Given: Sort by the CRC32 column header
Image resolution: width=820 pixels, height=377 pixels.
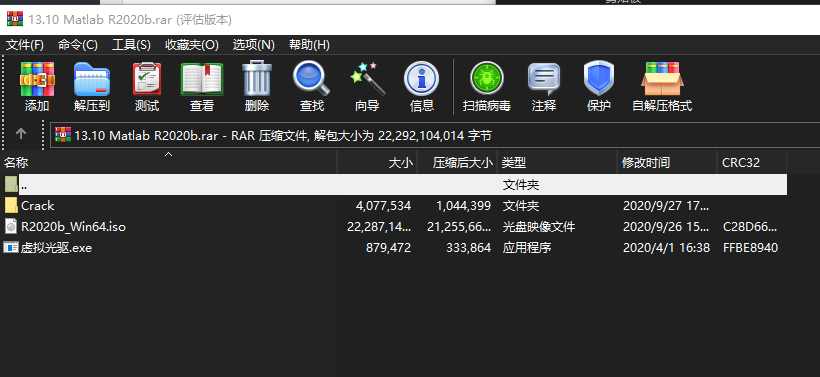Looking at the screenshot, I should 751,163.
